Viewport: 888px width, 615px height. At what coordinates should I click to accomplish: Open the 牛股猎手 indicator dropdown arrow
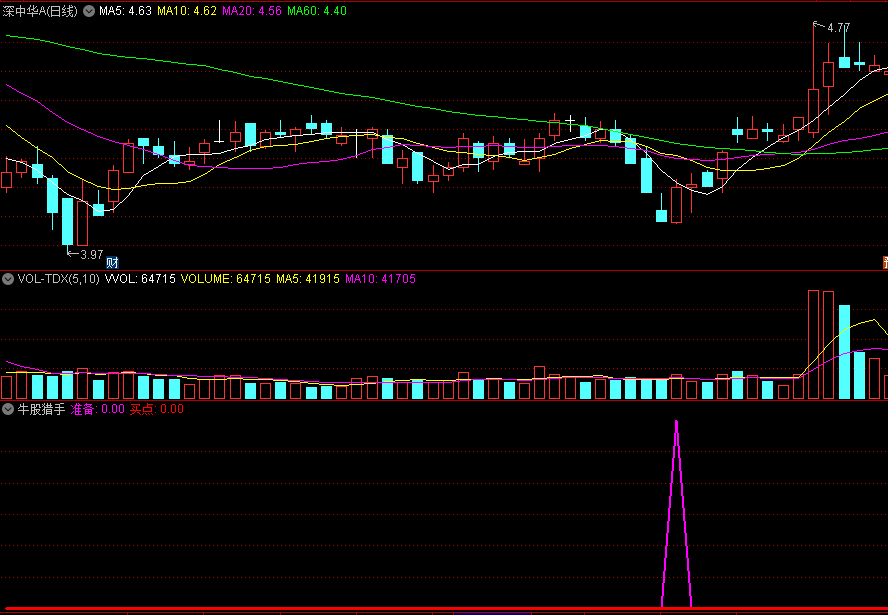click(8, 409)
